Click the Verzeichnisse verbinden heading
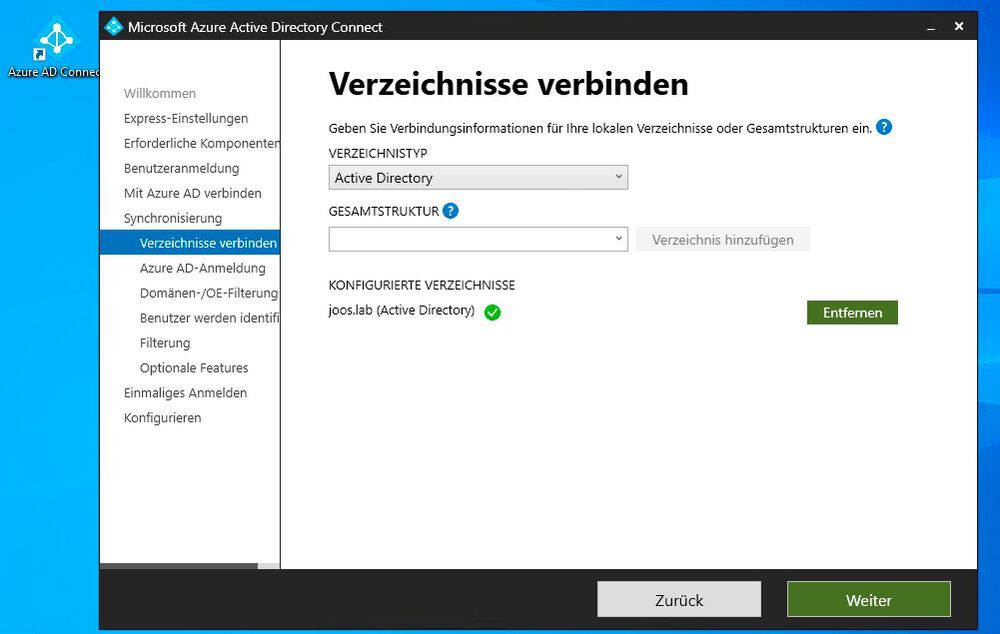1000x634 pixels. pos(508,84)
